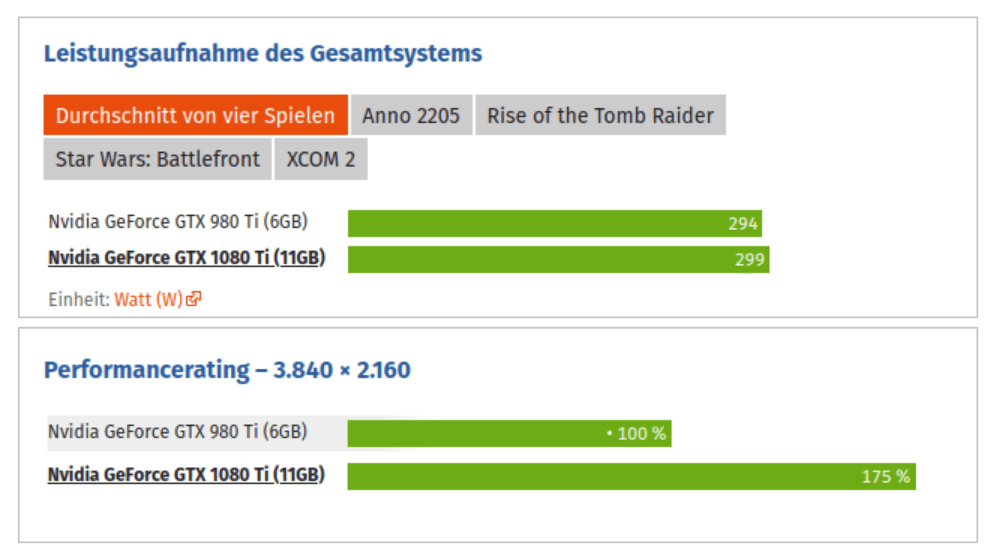Screen dimensions: 999x549
Task: Select the XCOM 2 tab
Action: [x=320, y=159]
